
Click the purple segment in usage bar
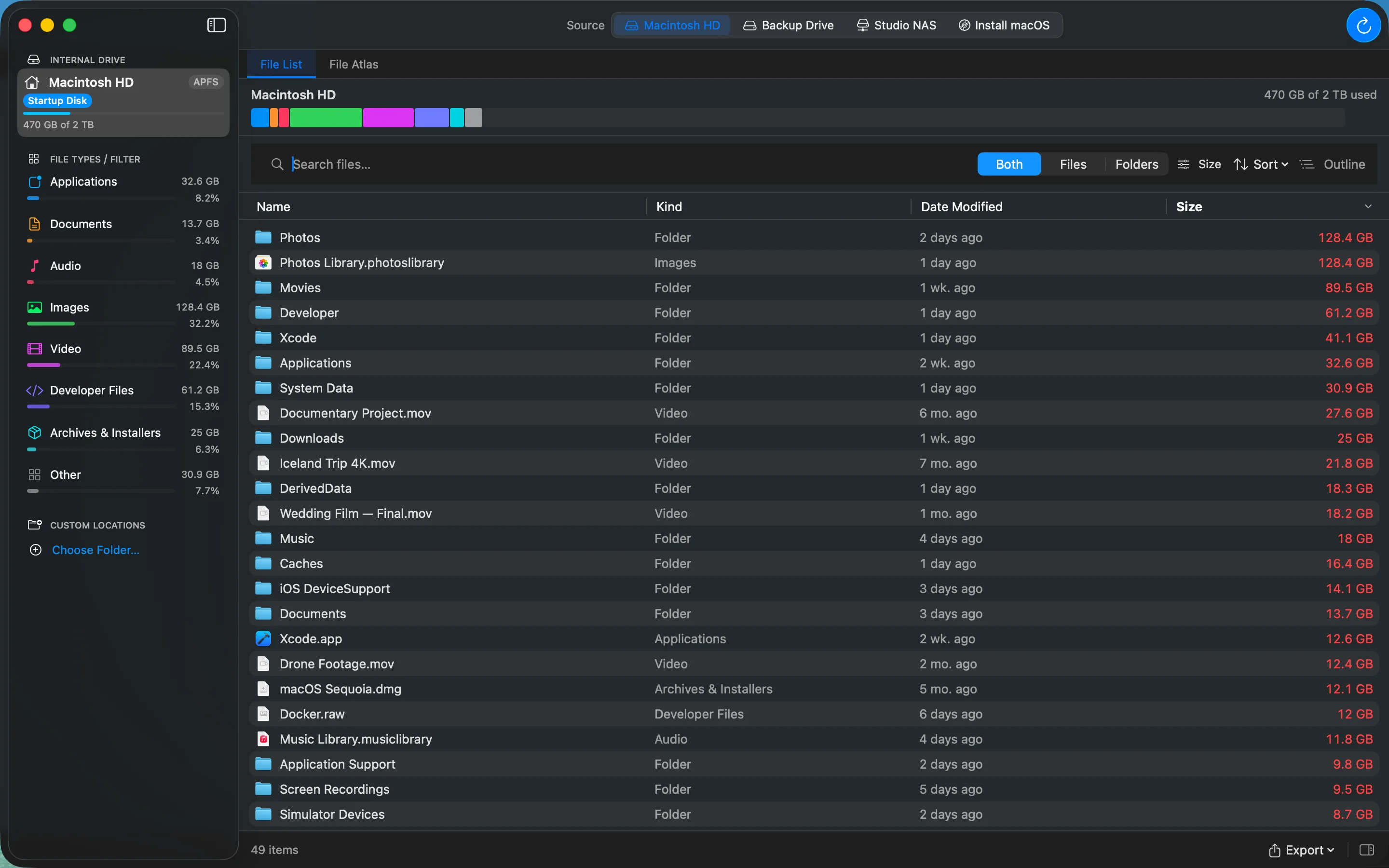pos(432,118)
